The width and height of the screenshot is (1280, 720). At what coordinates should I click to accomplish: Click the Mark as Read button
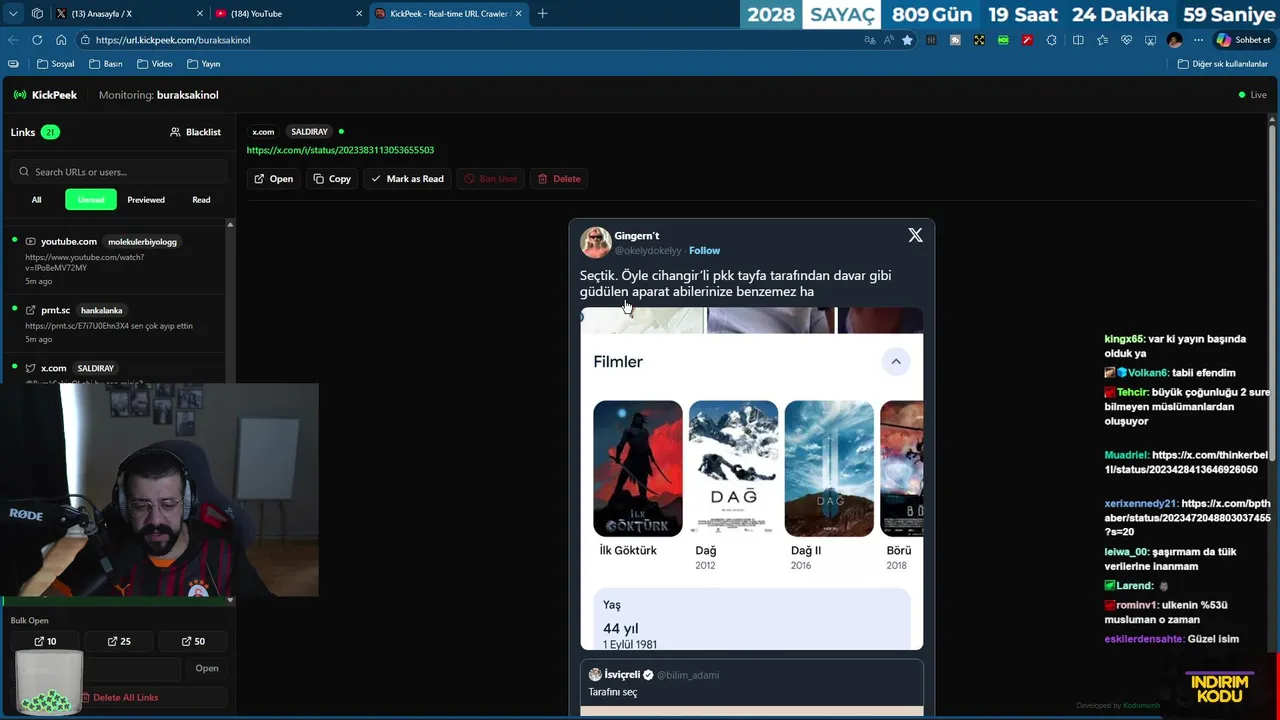(407, 179)
